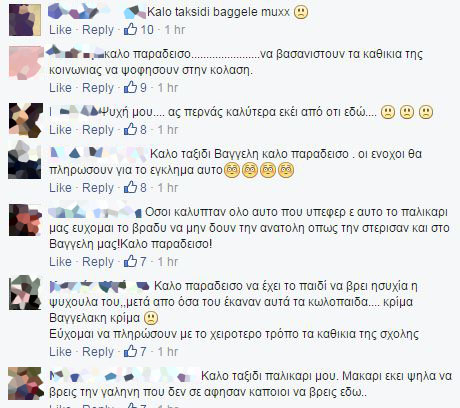This screenshot has width=460, height=408.
Task: Click sad emoji after 'Βαγγελακη κρίμα'
Action: 151,318
